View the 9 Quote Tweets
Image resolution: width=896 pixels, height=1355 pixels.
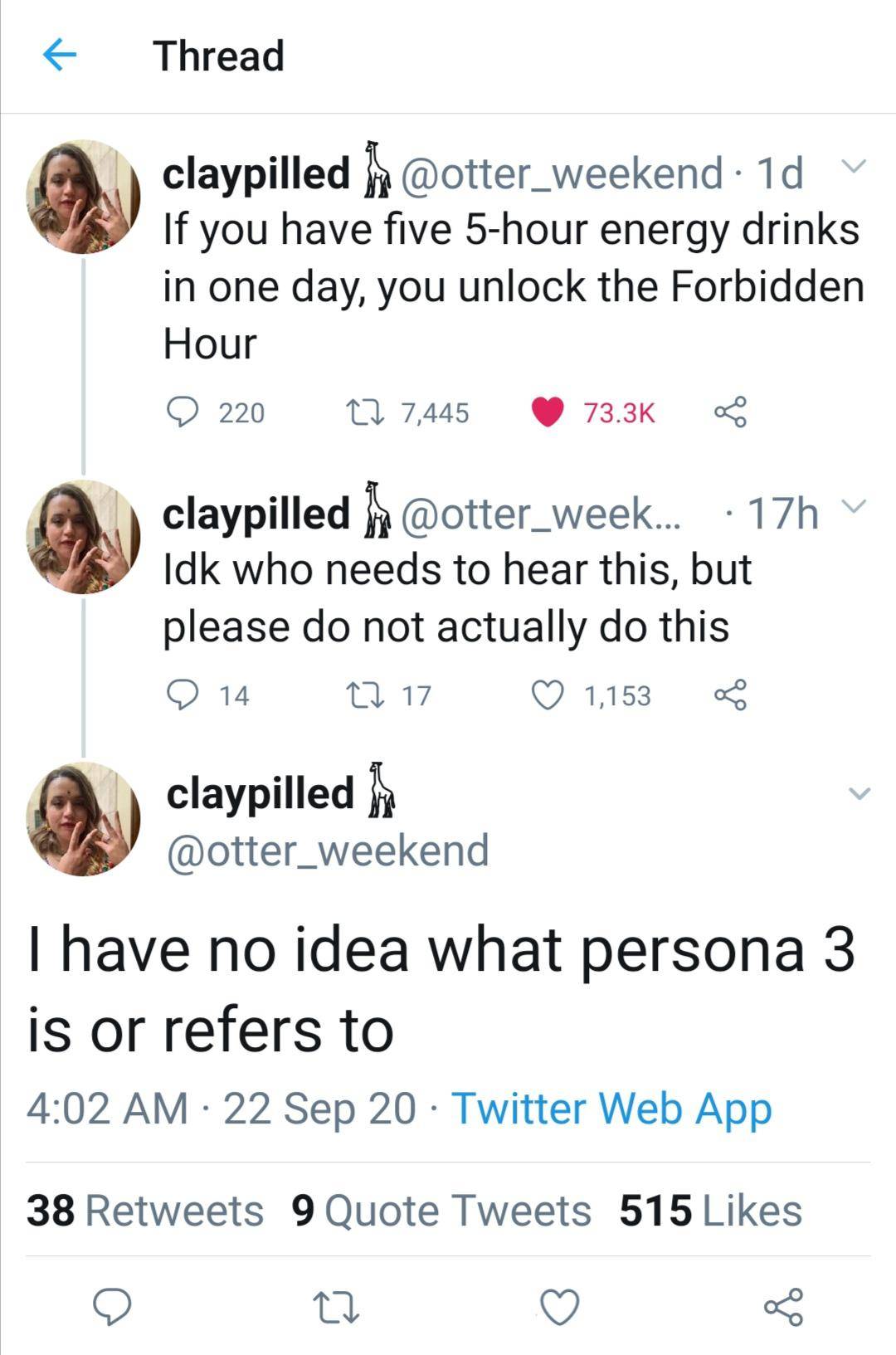click(441, 1211)
